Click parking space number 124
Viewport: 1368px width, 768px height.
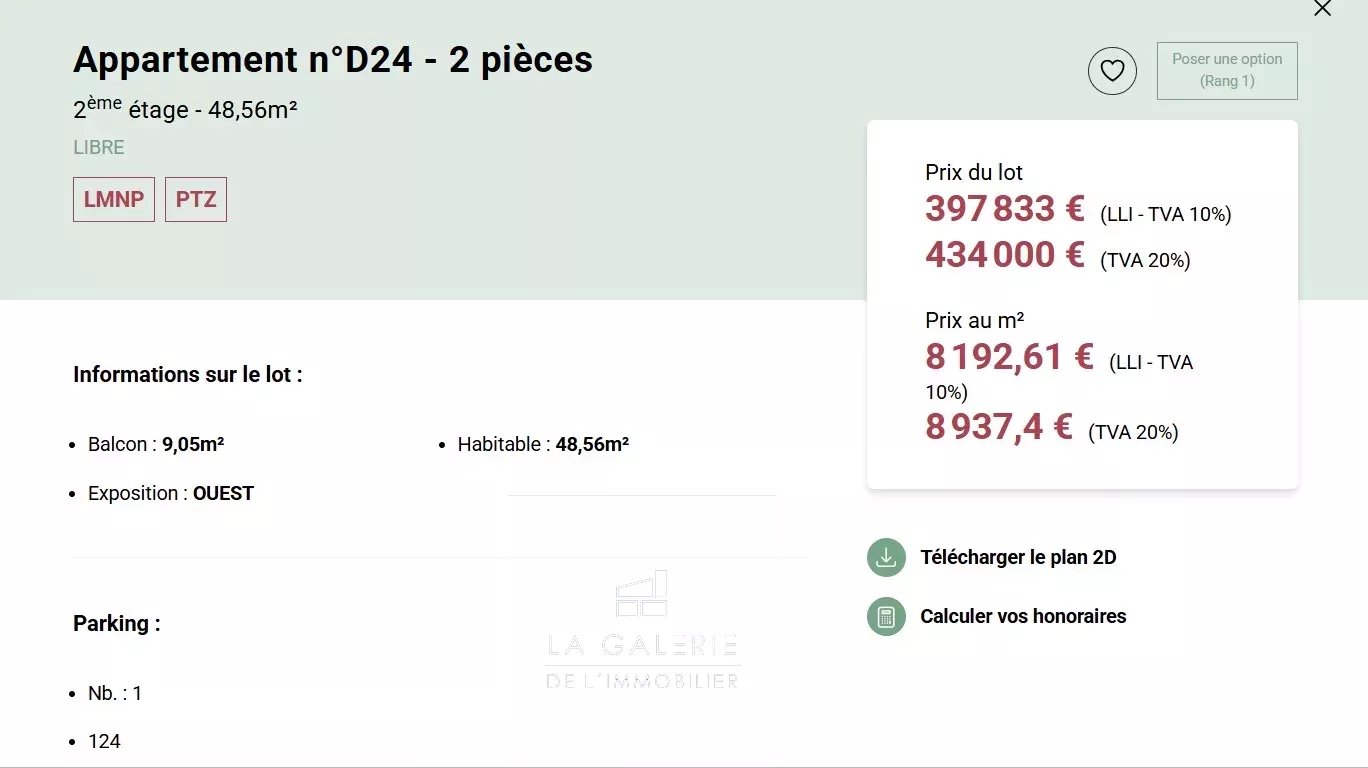click(x=105, y=741)
